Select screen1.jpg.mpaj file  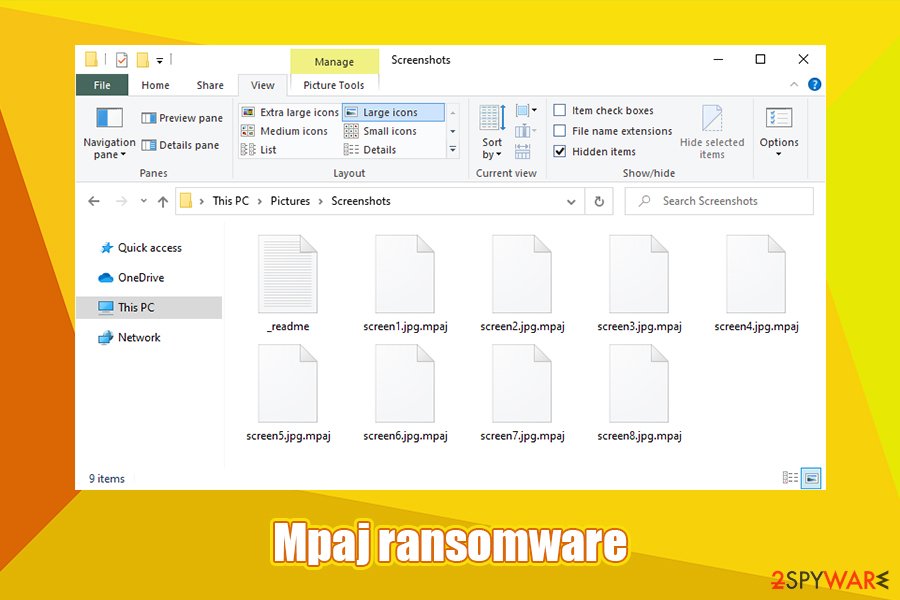click(405, 284)
